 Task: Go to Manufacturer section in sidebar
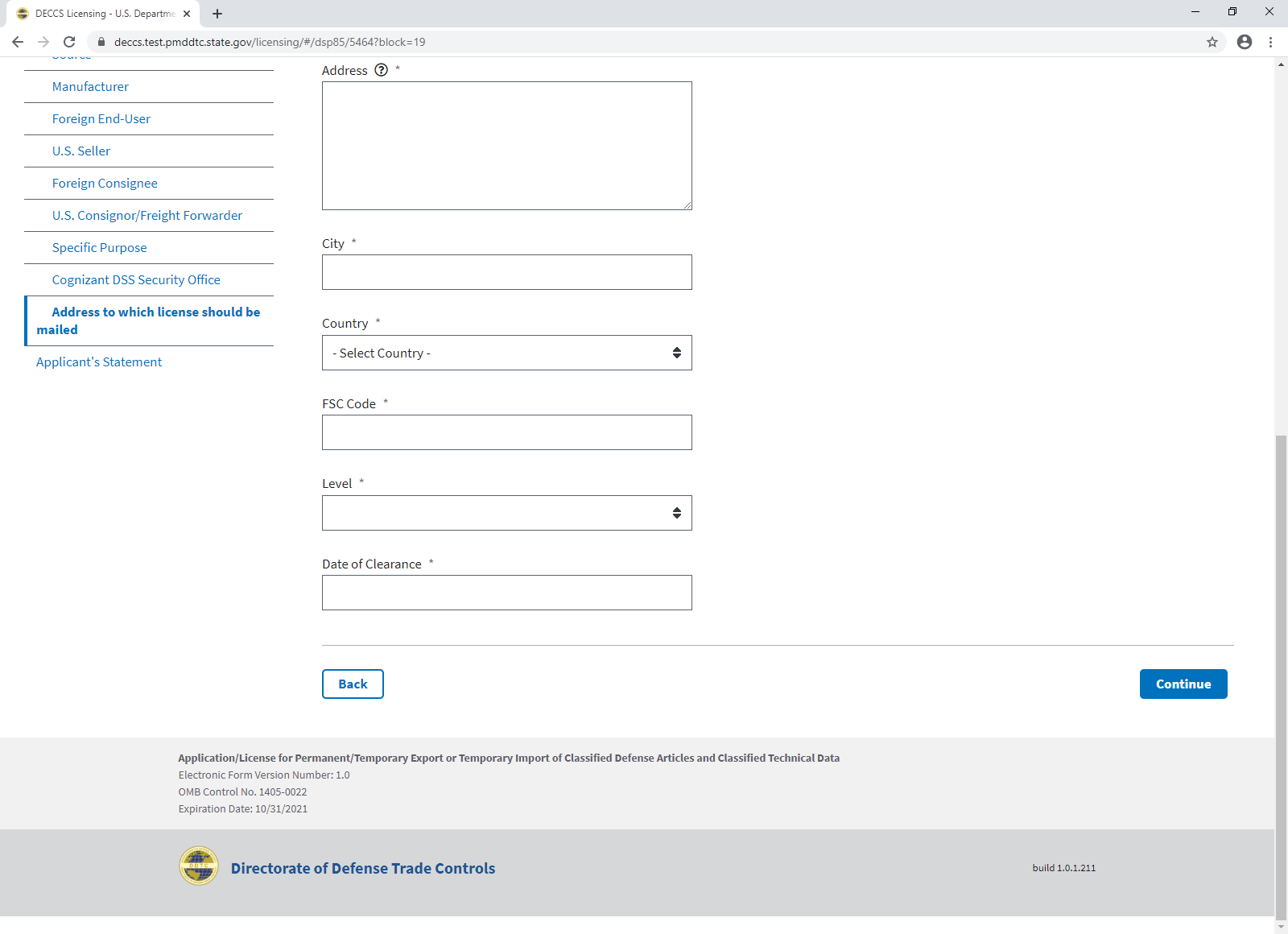(90, 87)
